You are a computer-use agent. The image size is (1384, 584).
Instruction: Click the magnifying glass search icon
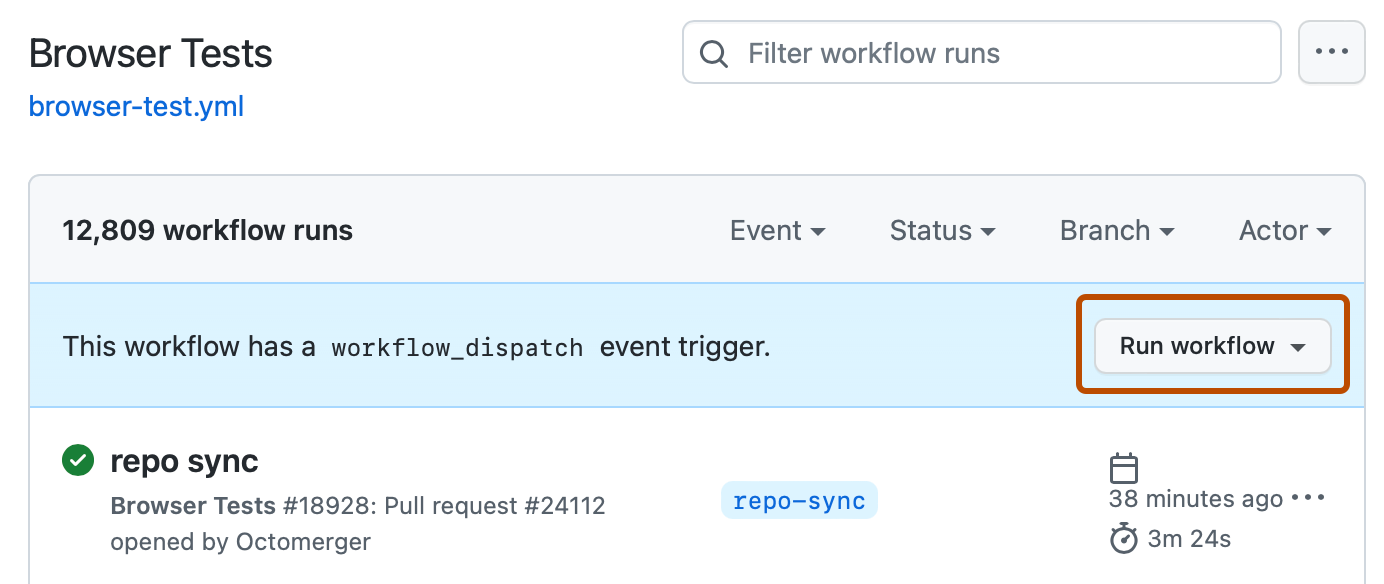tap(713, 52)
